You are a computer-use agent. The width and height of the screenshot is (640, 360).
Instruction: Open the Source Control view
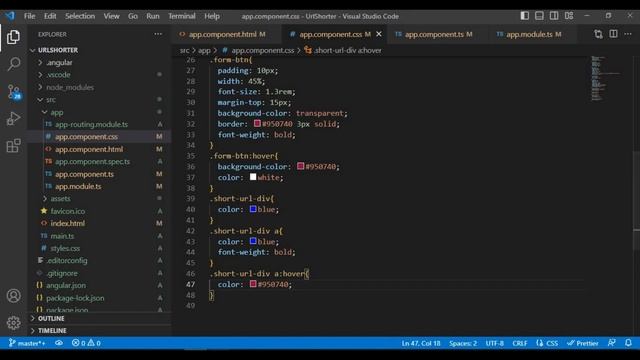13,92
